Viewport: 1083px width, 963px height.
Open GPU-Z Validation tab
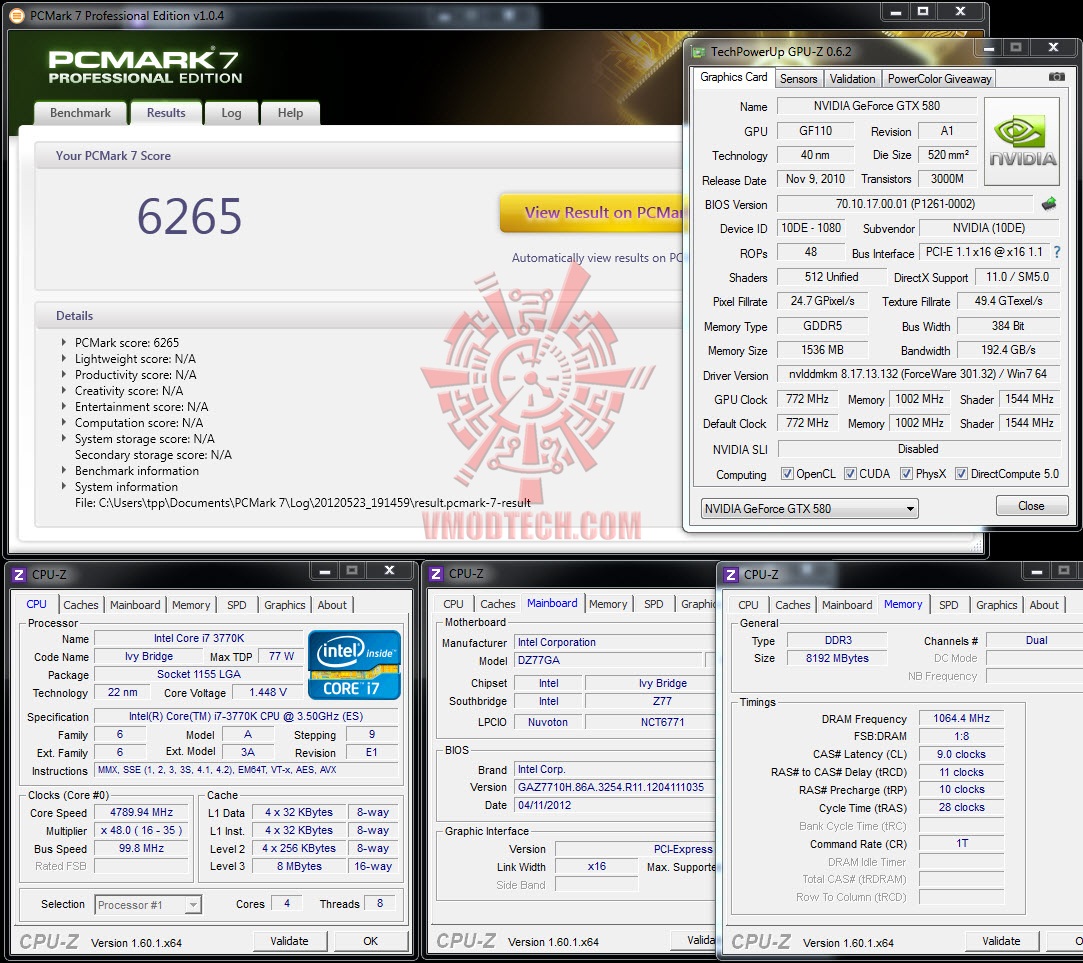pos(852,79)
